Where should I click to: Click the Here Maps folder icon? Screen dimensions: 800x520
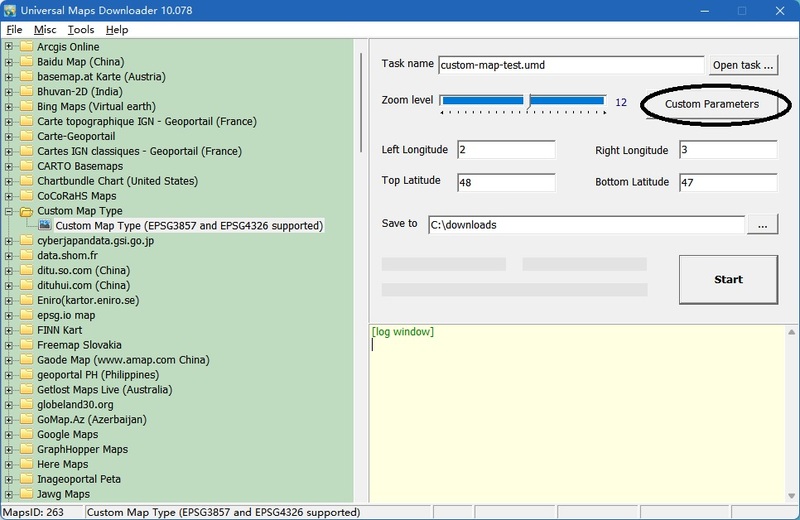(26, 465)
